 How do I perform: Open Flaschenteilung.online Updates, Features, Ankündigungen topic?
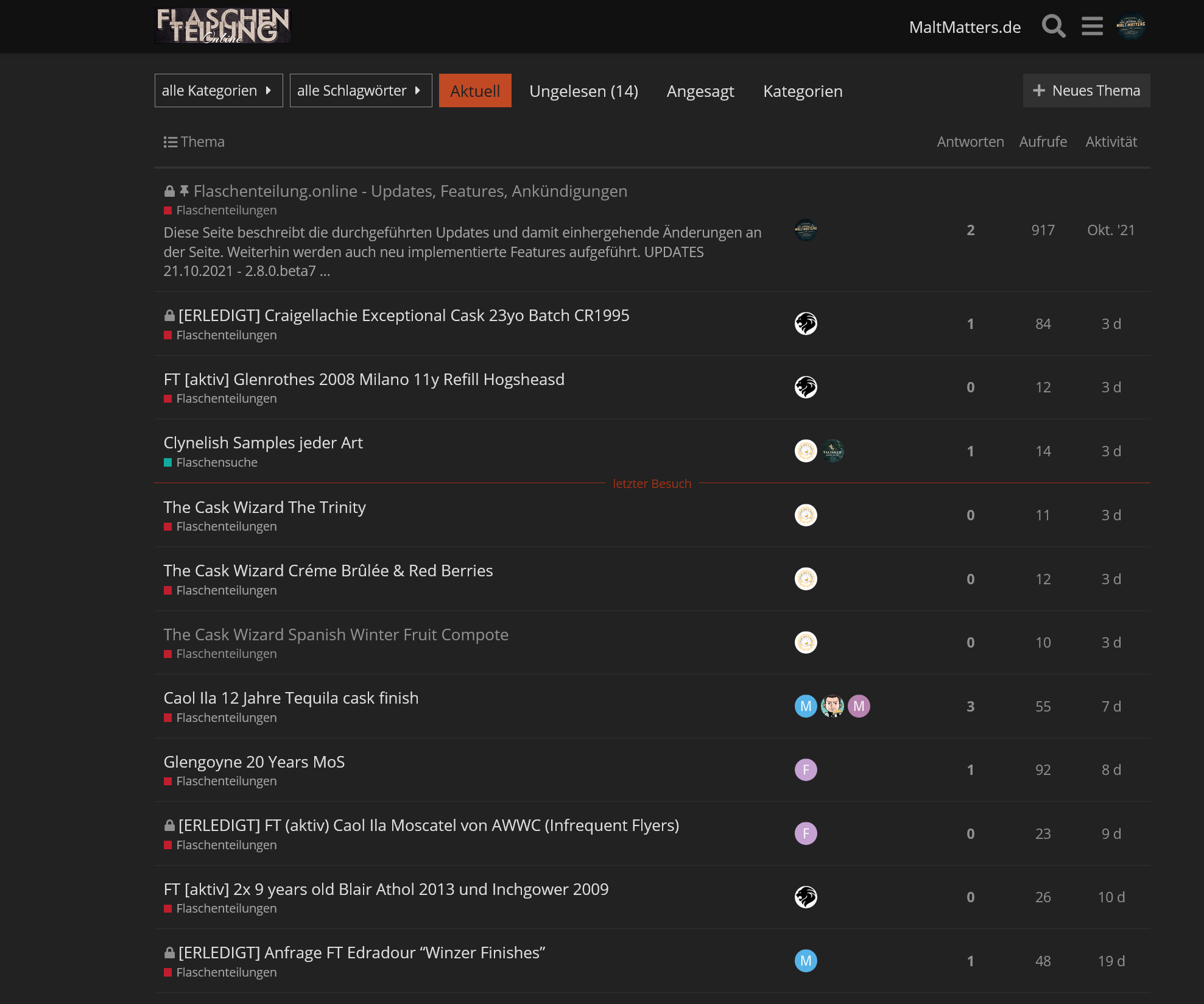(410, 191)
